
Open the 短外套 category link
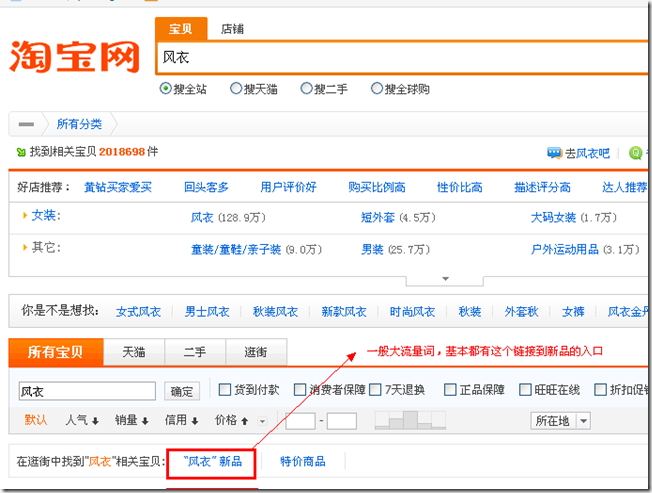point(378,217)
